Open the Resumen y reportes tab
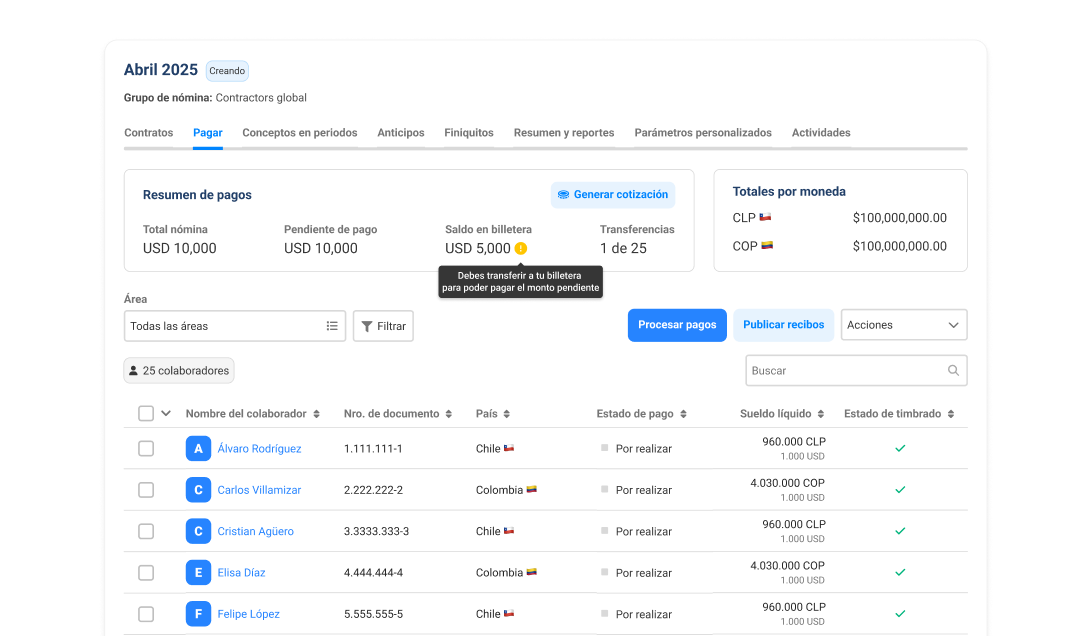This screenshot has width=1090, height=636. (x=564, y=133)
